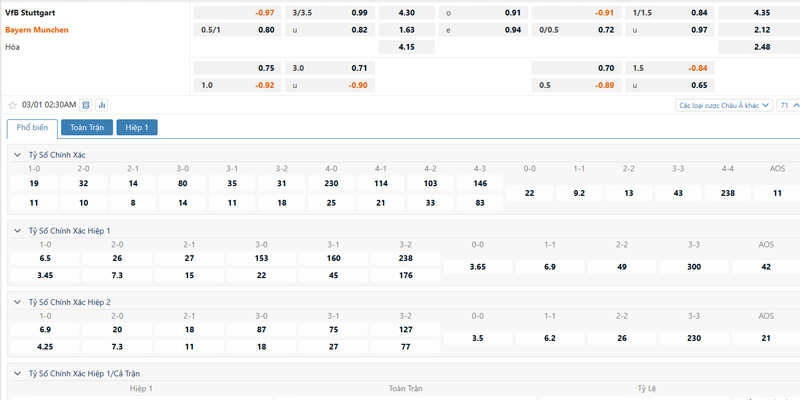800x400 pixels.
Task: Open the bar chart statistics icon beside 02:30AM
Action: coord(102,105)
